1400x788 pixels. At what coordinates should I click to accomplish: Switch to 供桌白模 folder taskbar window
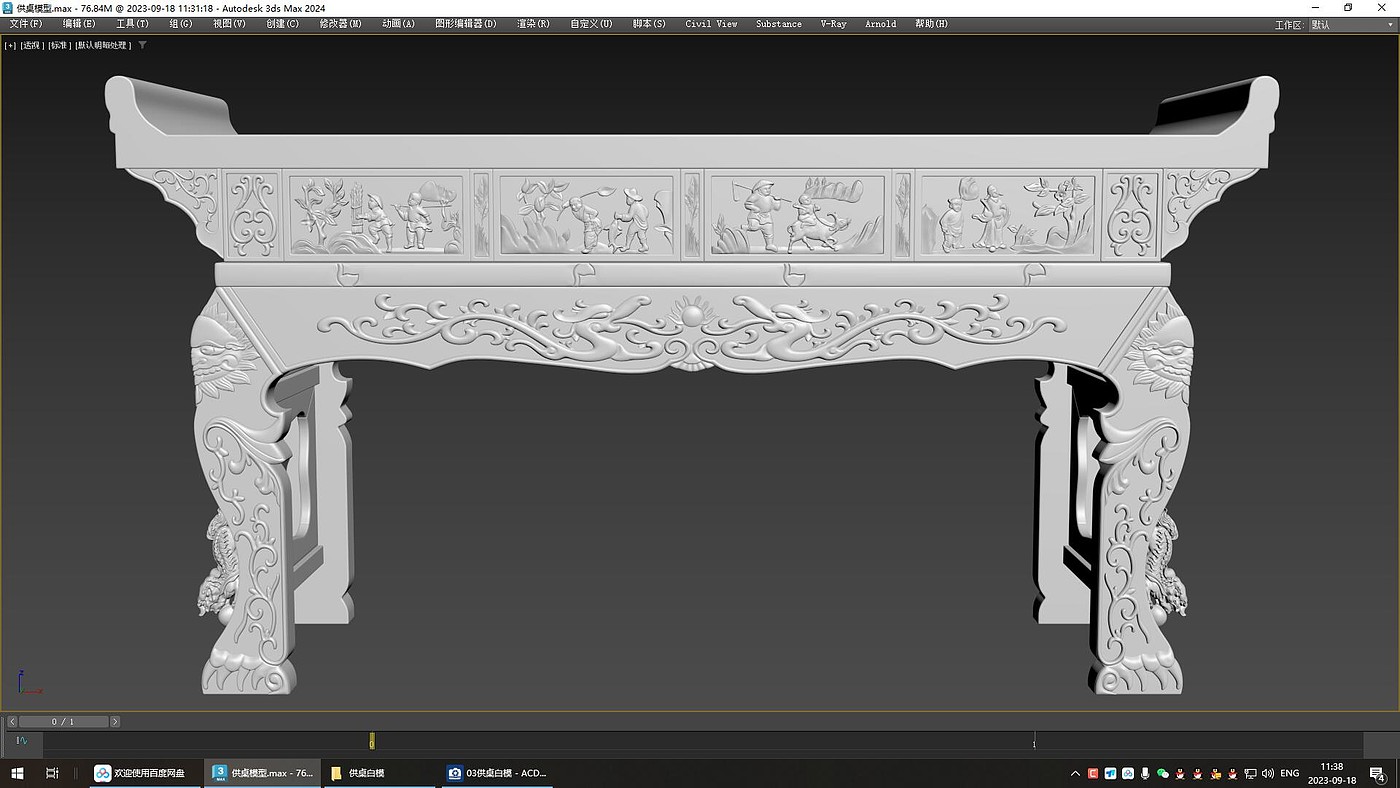pos(380,773)
